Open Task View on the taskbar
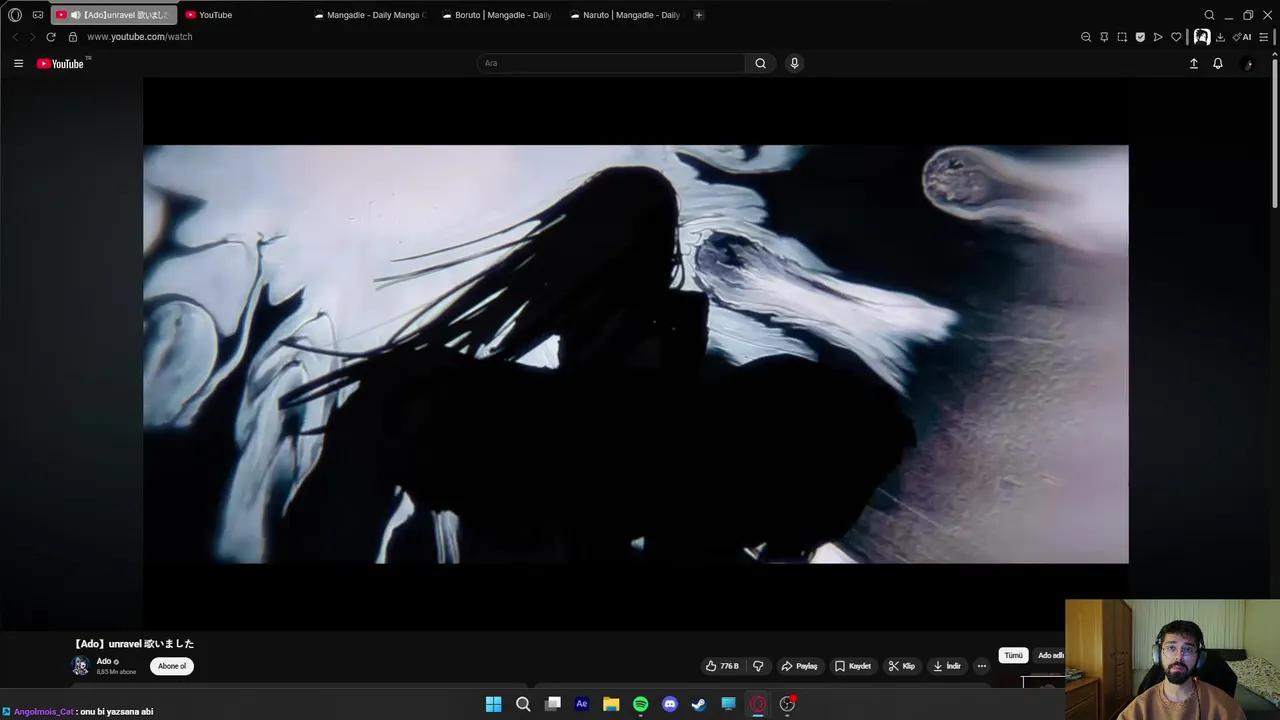Screen dimensions: 1280x720 pyautogui.click(x=552, y=704)
